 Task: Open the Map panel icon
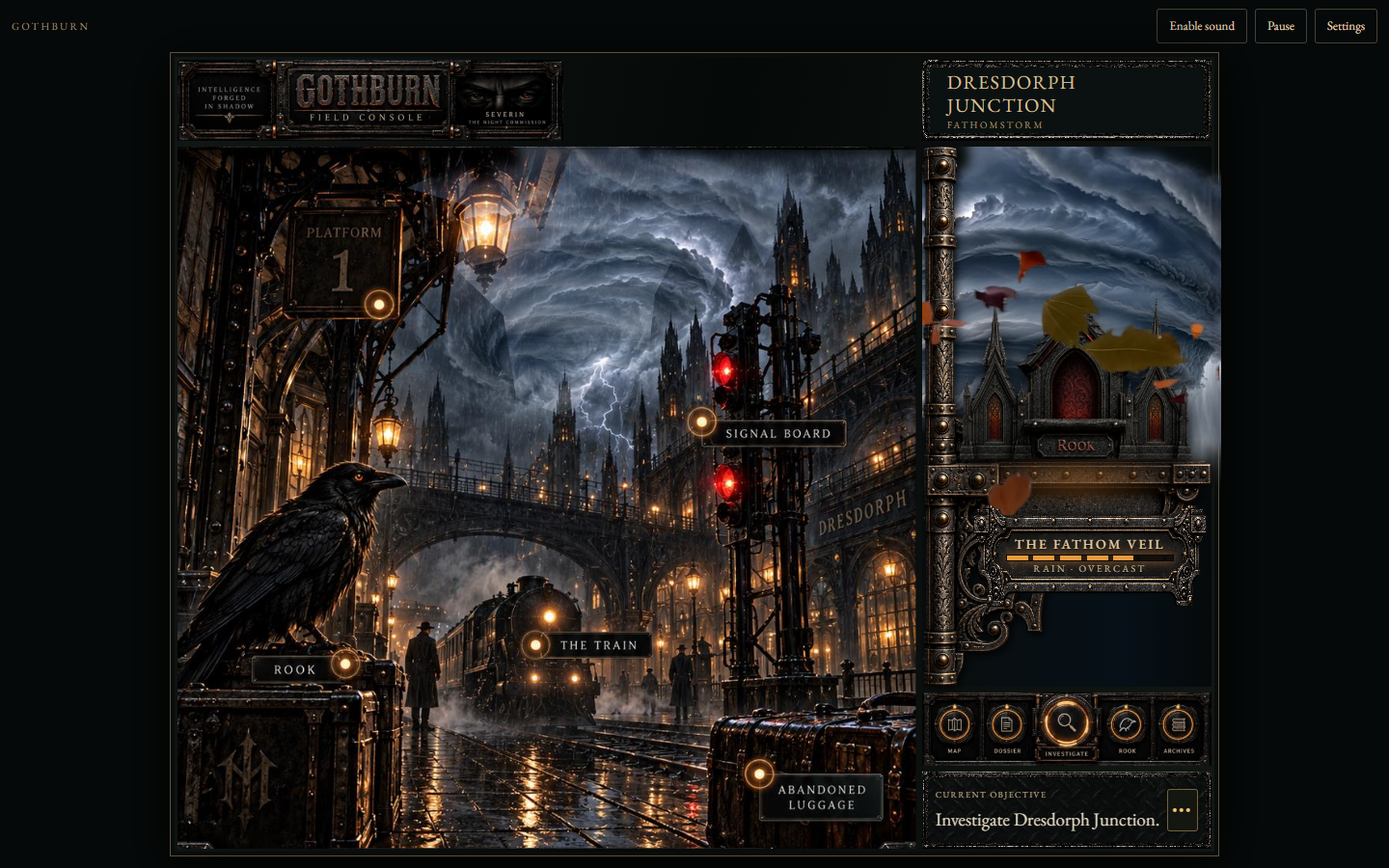pyautogui.click(x=954, y=726)
